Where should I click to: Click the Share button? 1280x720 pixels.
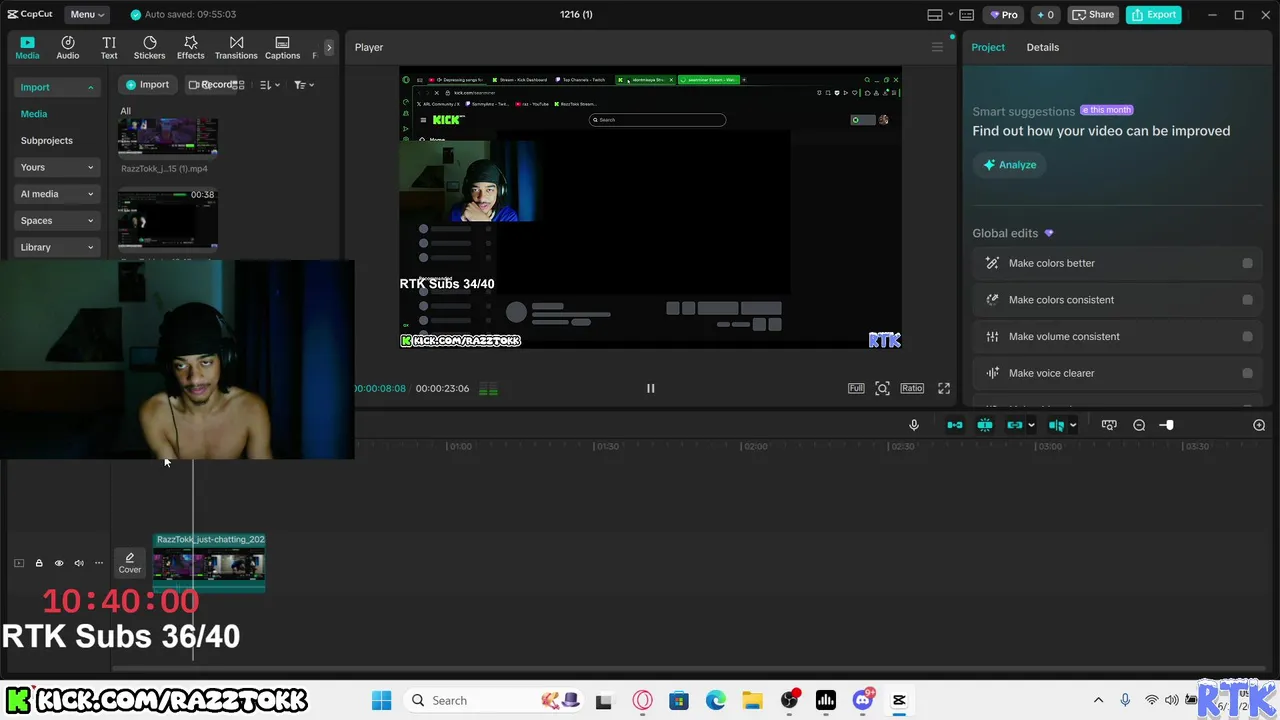(x=1093, y=14)
